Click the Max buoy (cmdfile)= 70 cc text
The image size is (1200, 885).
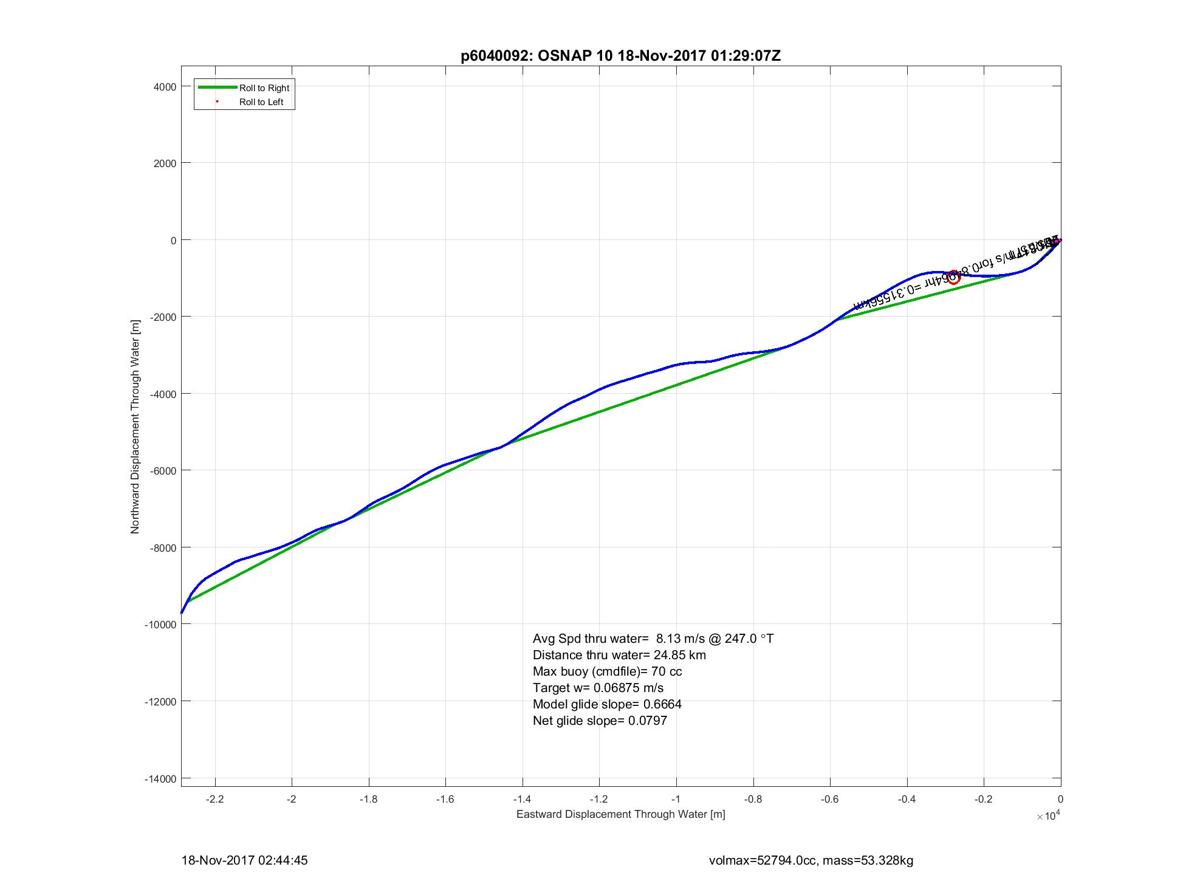(607, 671)
